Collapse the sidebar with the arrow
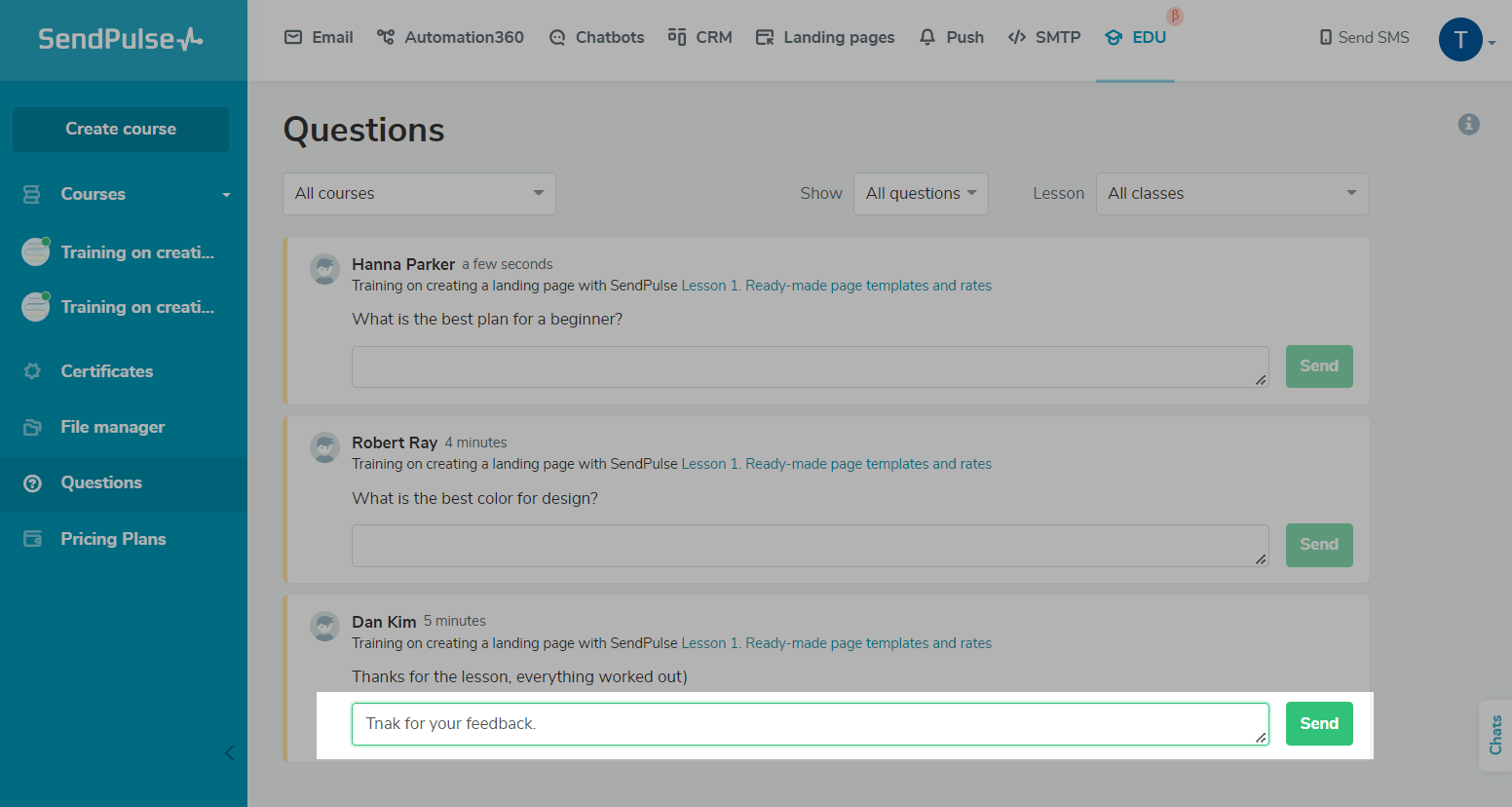This screenshot has width=1512, height=807. (x=230, y=752)
